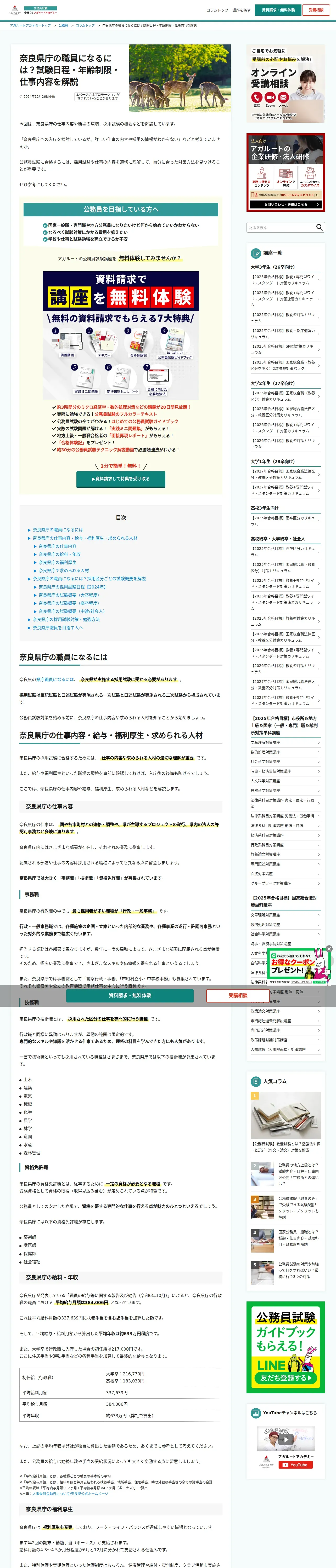336x1568 pixels.
Task: Click the magnifier icon in article search
Action: [x=319, y=228]
